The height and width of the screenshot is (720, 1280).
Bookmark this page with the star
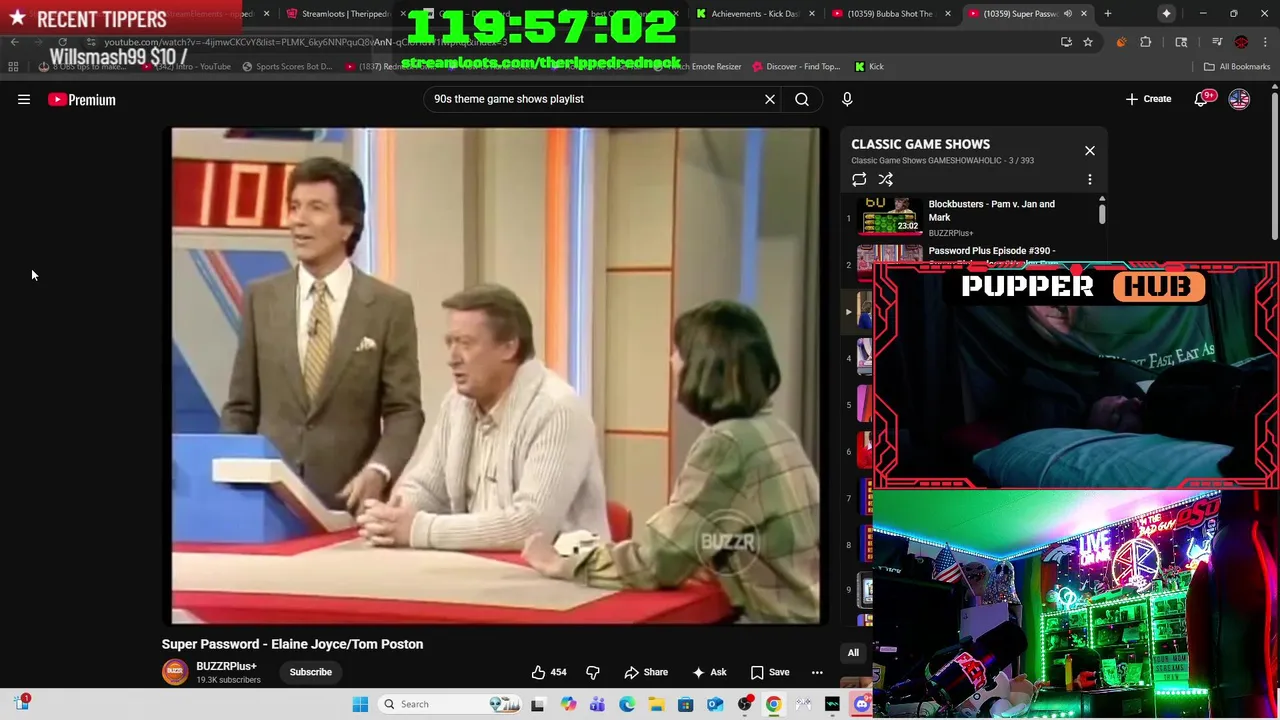click(1088, 42)
